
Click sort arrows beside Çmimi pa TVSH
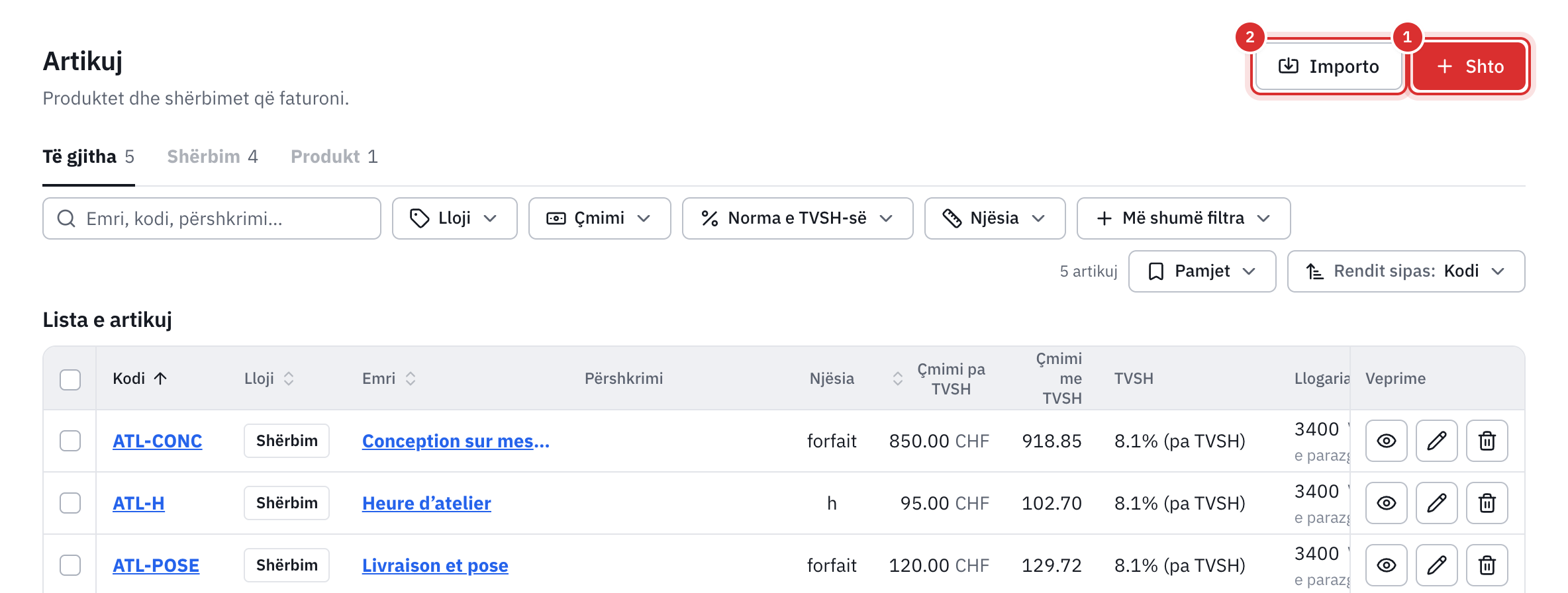tap(898, 379)
